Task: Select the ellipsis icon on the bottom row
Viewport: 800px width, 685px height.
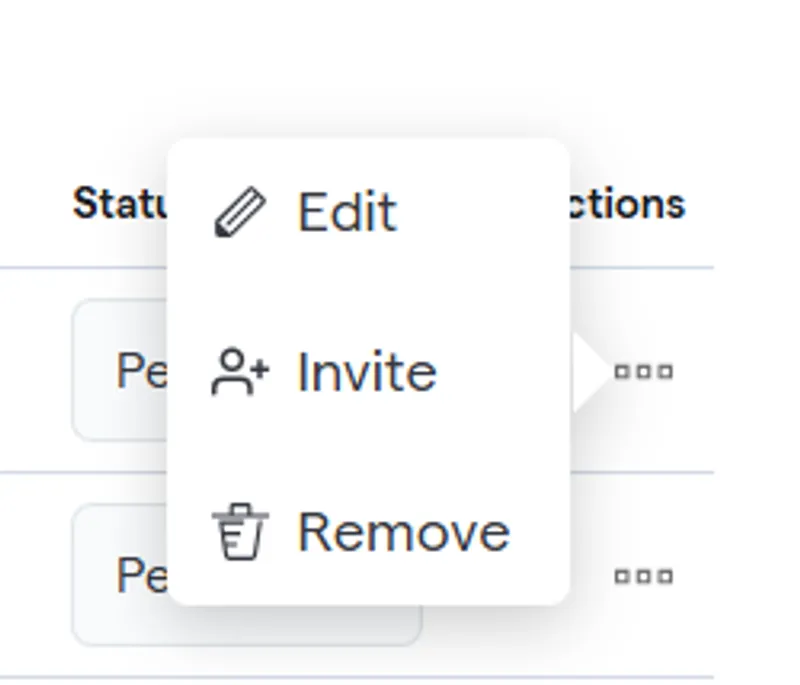Action: pyautogui.click(x=643, y=576)
